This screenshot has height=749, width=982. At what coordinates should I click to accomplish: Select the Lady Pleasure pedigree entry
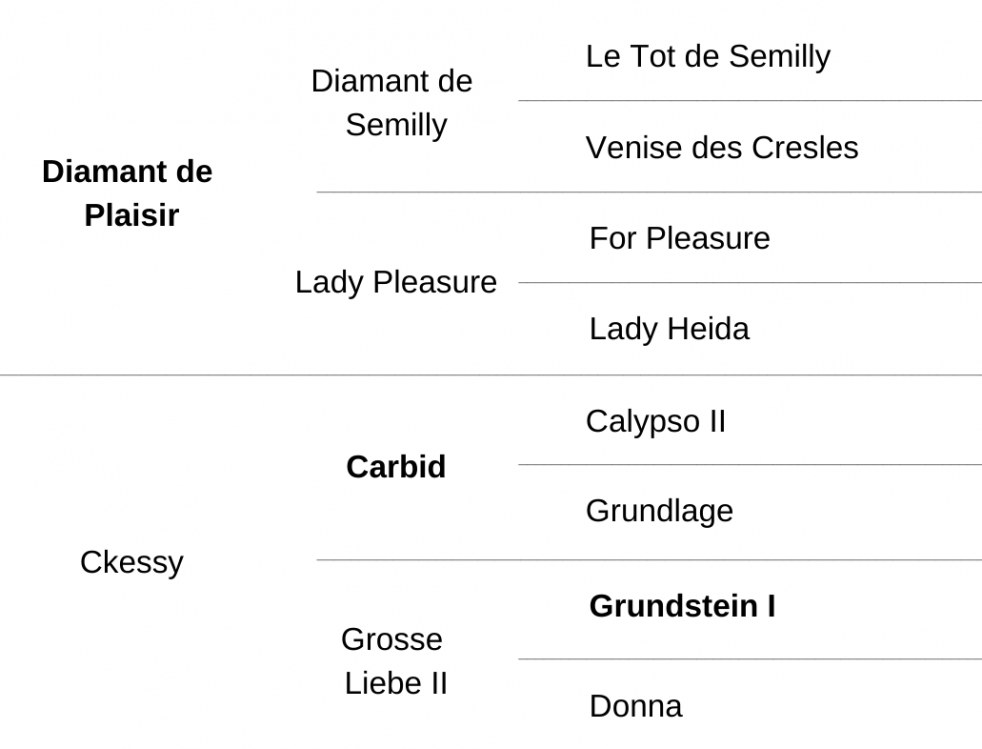pos(396,282)
